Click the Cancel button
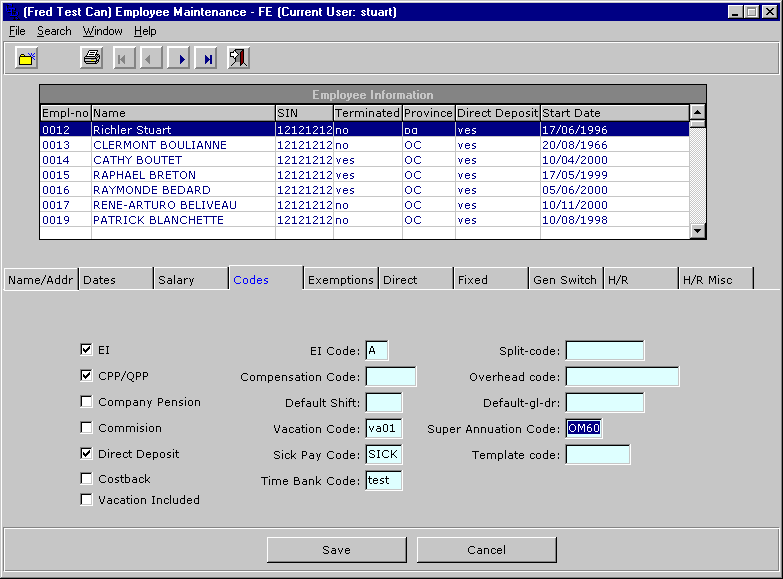The height and width of the screenshot is (579, 783). tap(486, 550)
